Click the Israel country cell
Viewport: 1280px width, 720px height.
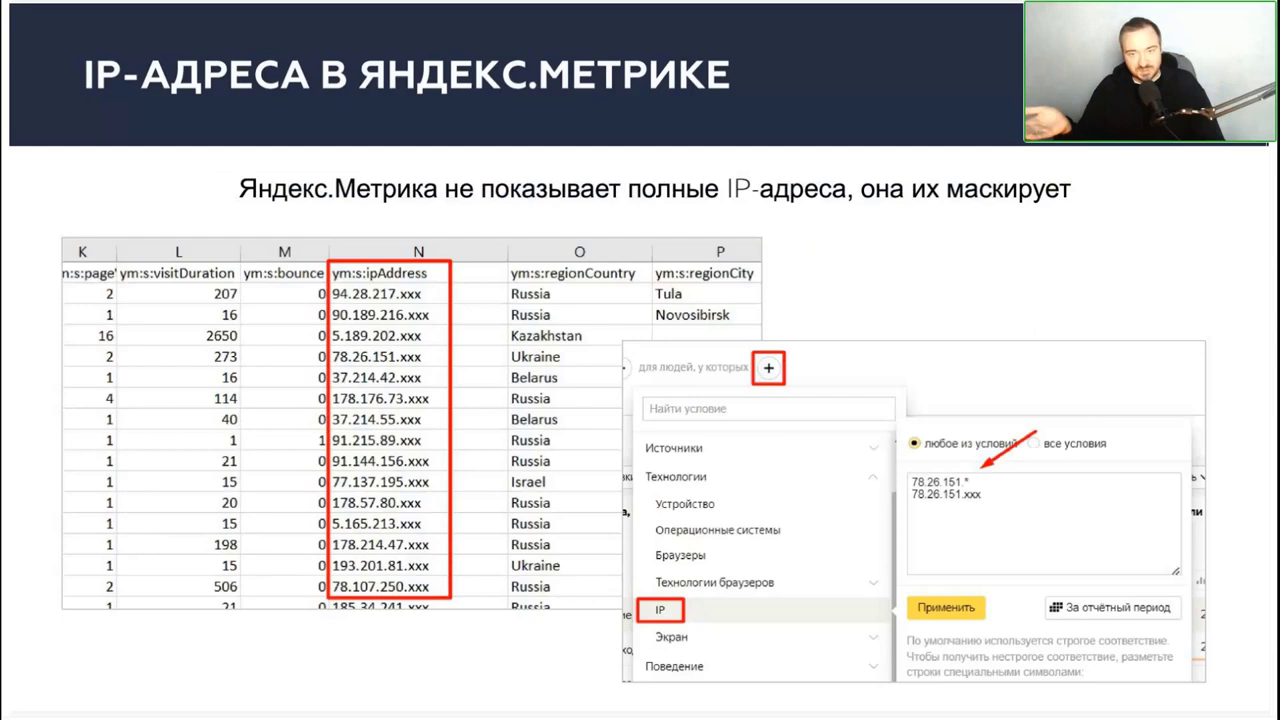565,482
